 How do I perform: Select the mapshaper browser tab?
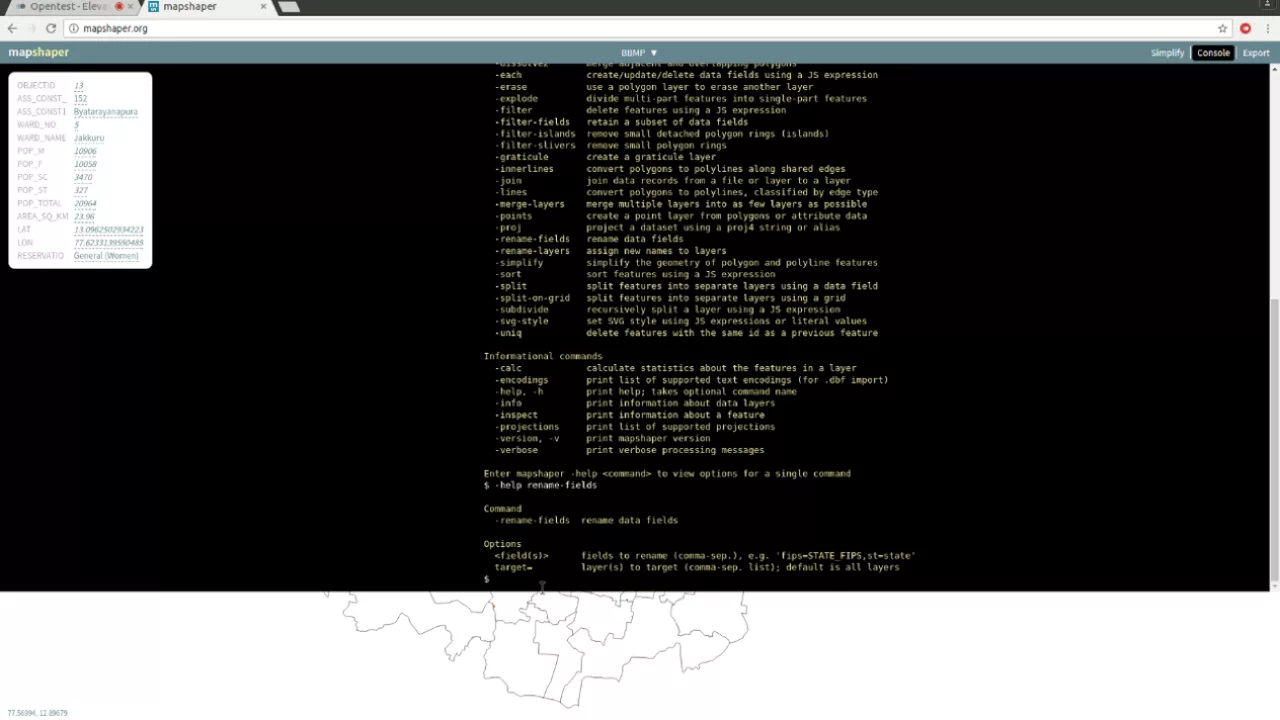205,7
